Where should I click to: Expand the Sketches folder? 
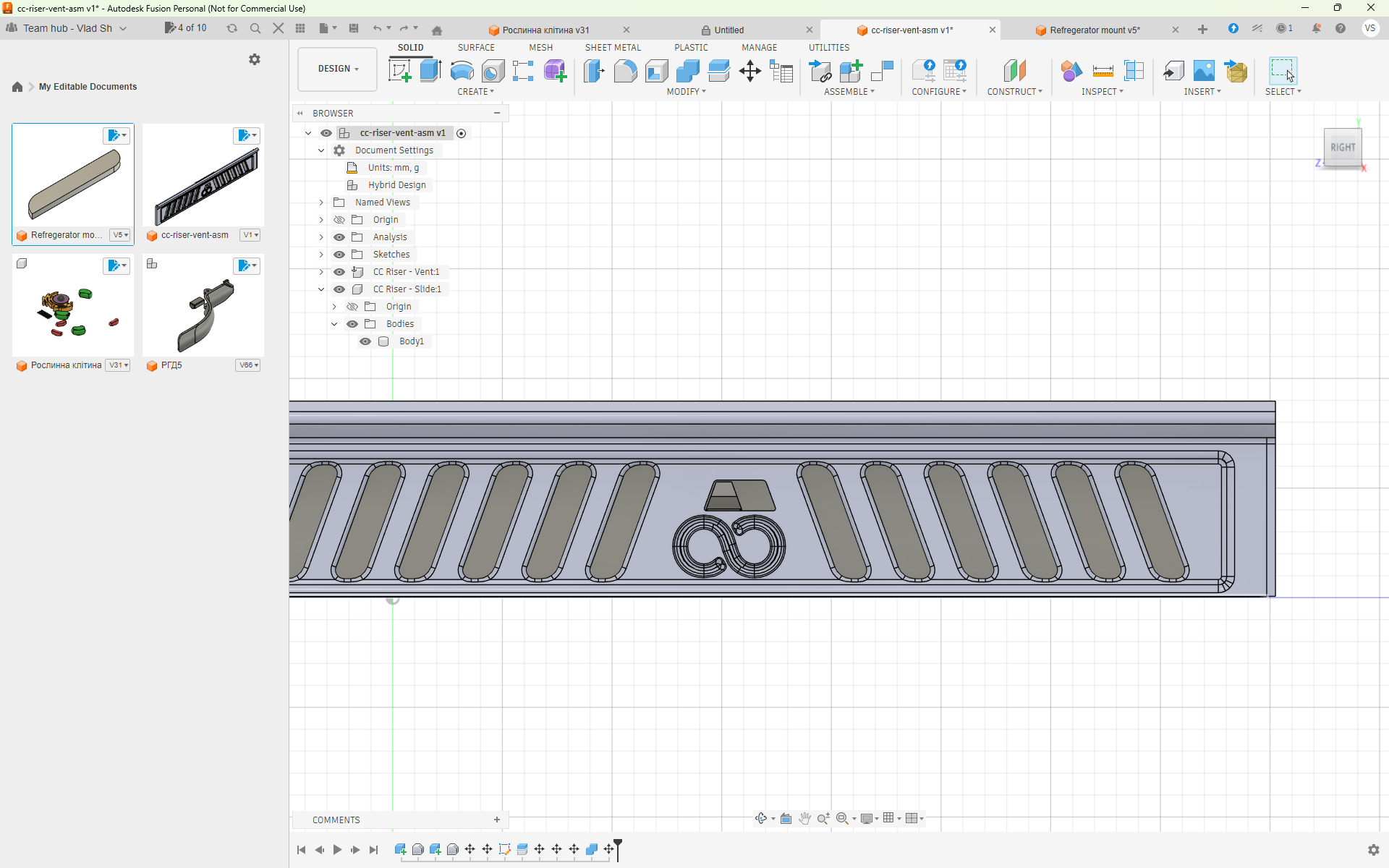pyautogui.click(x=321, y=255)
